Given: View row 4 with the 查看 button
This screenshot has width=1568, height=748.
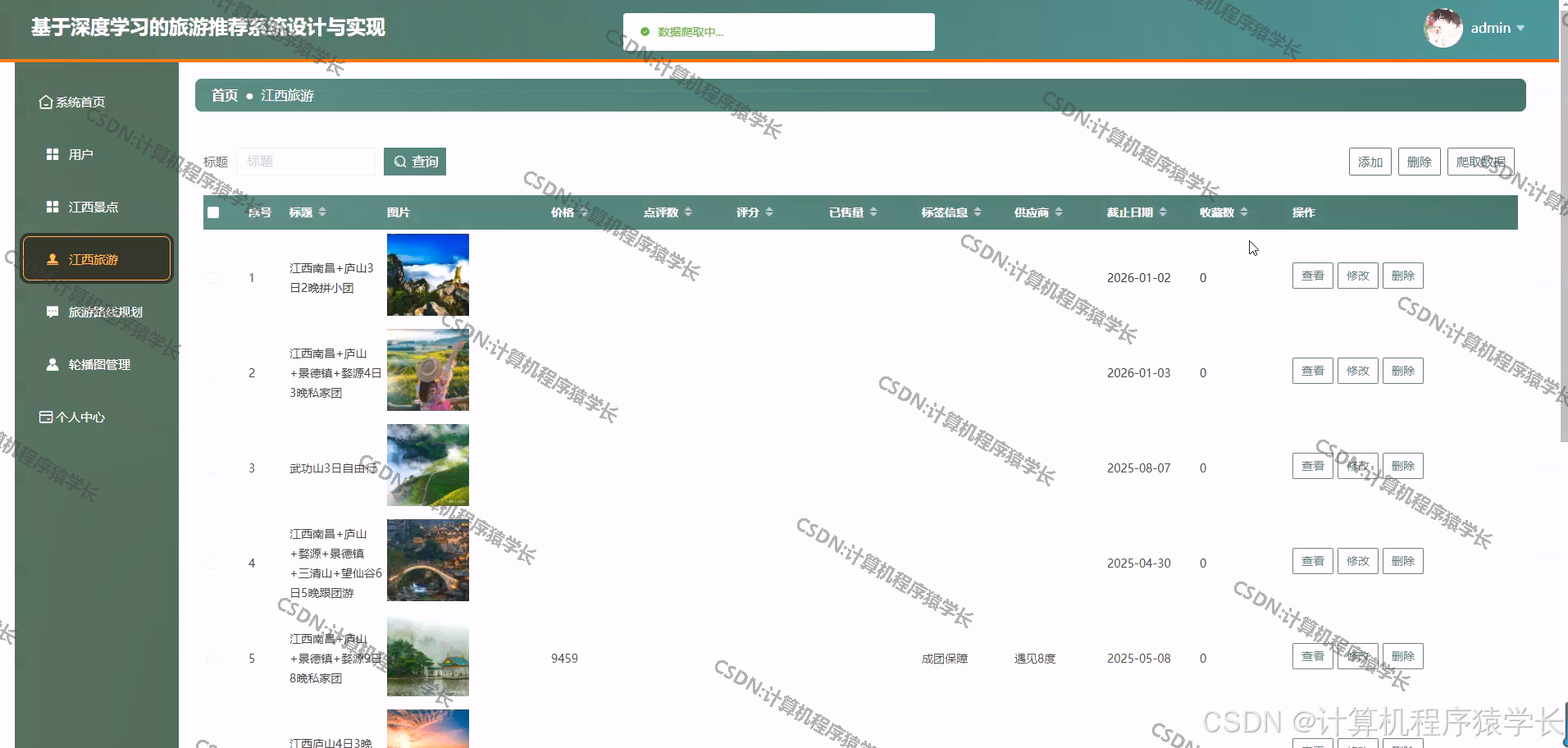Looking at the screenshot, I should coord(1312,561).
